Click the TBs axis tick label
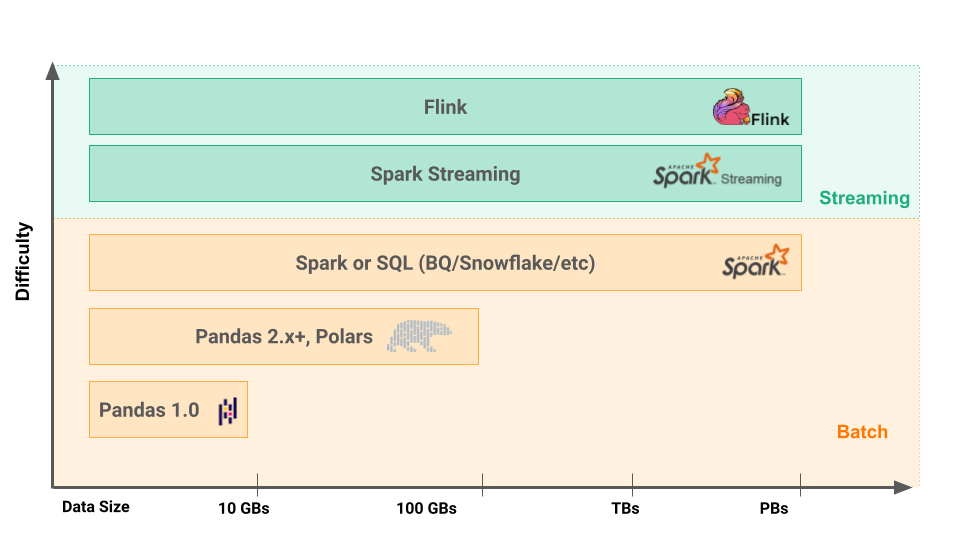This screenshot has height=540, width=960. coord(625,508)
